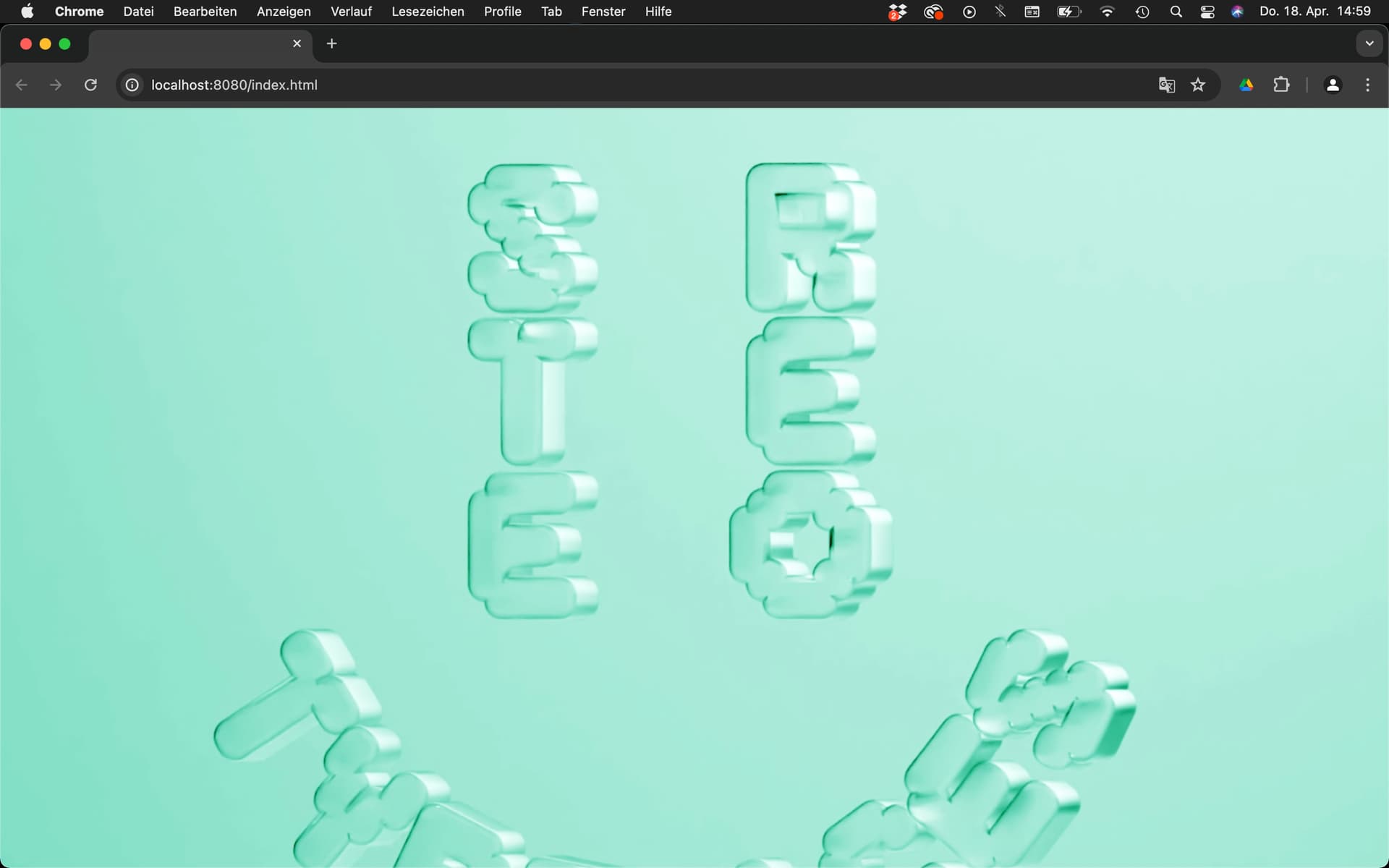
Task: Open Google Translate for this page
Action: click(x=1166, y=85)
